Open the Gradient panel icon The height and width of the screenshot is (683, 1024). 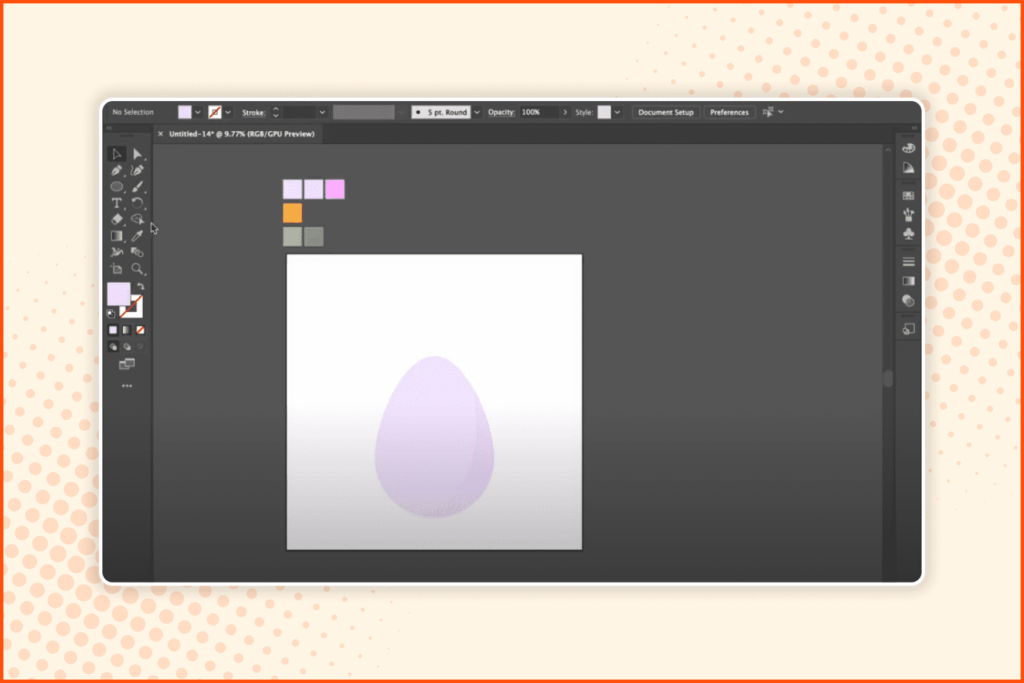pos(908,281)
